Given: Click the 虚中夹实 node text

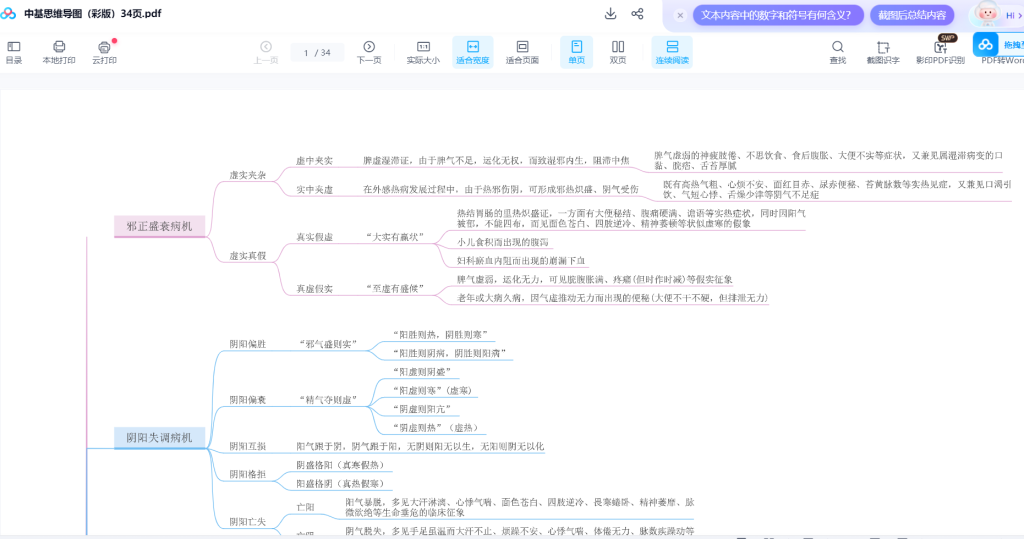Looking at the screenshot, I should [314, 160].
